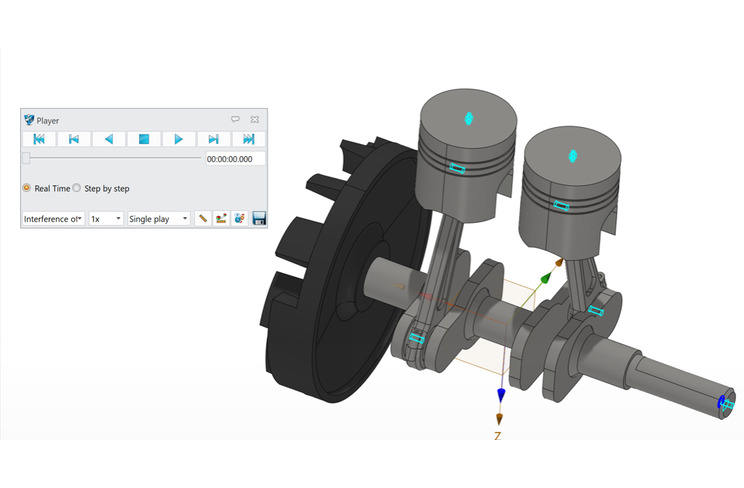Click the speech bubble icon in Player title
The width and height of the screenshot is (744, 488).
pyautogui.click(x=235, y=119)
